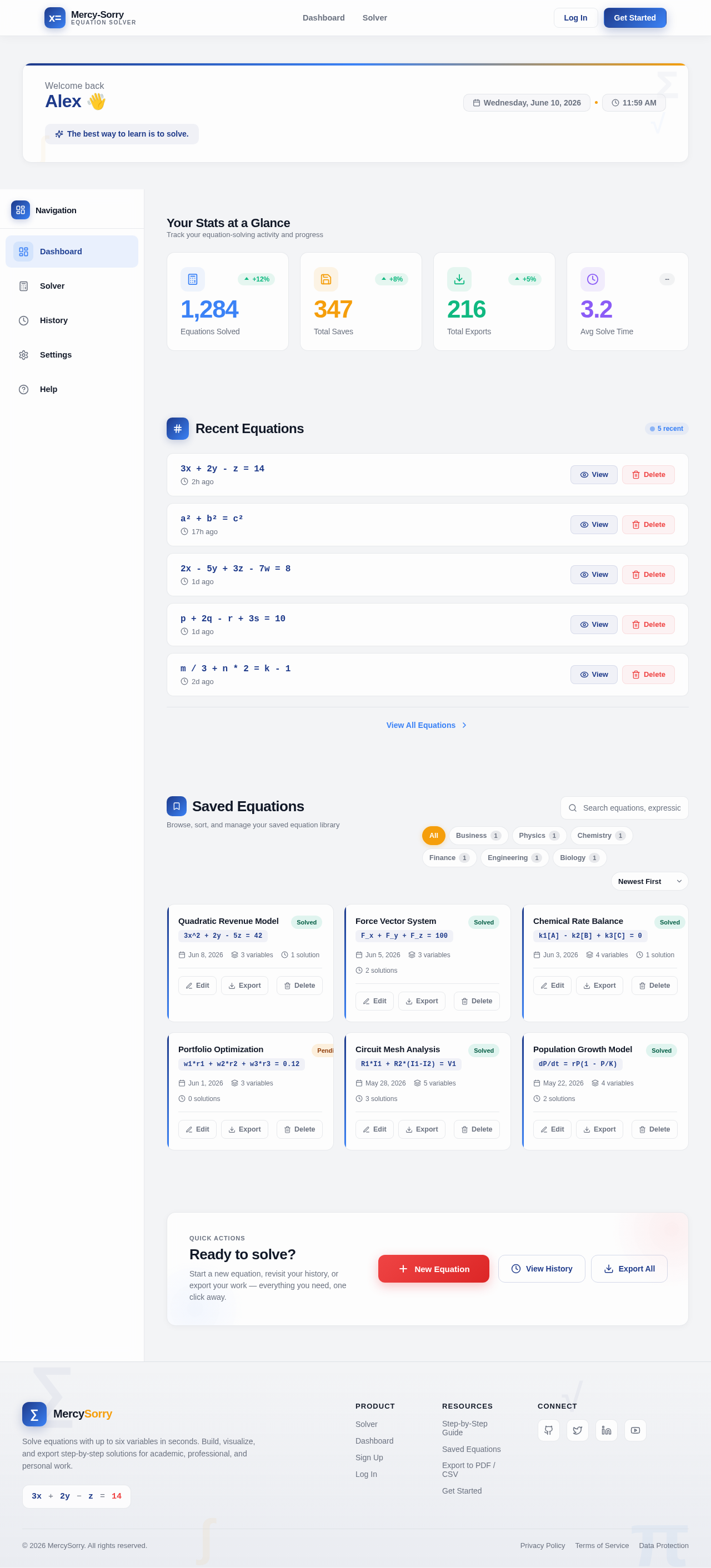
Task: Go to Solver in top header
Action: point(375,18)
